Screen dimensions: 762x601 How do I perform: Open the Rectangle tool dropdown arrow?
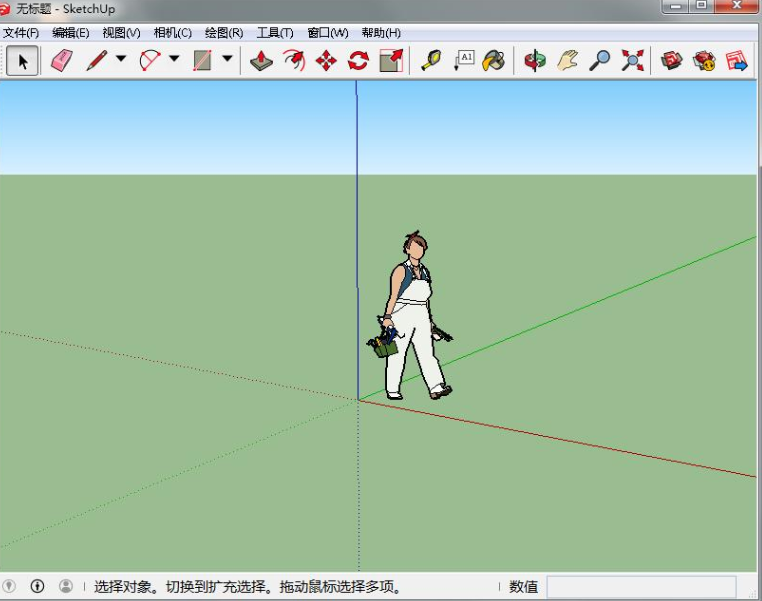point(227,59)
